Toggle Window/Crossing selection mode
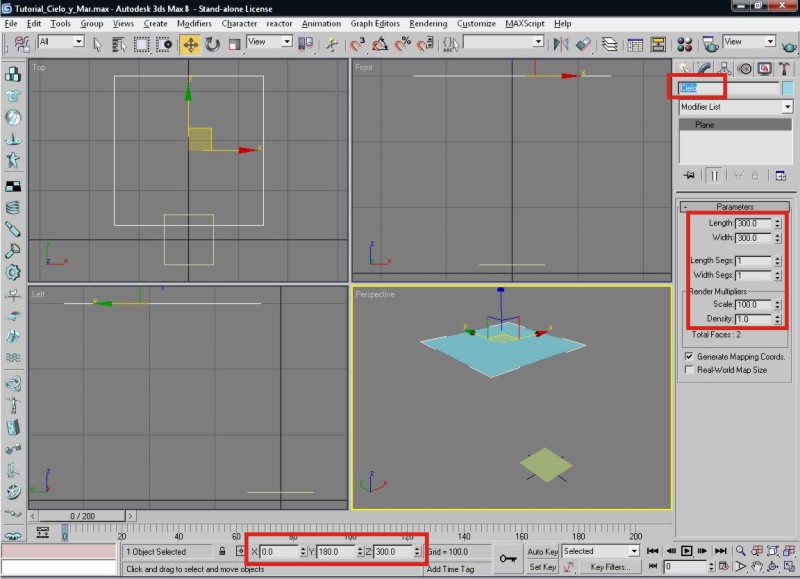800x579 pixels. pos(164,45)
